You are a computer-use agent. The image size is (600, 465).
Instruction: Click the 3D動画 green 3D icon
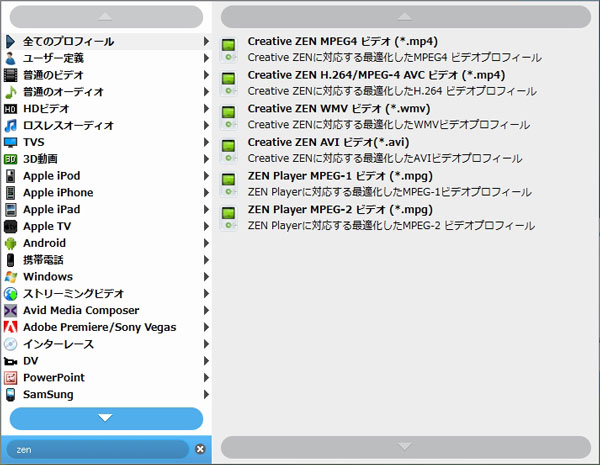tap(11, 159)
